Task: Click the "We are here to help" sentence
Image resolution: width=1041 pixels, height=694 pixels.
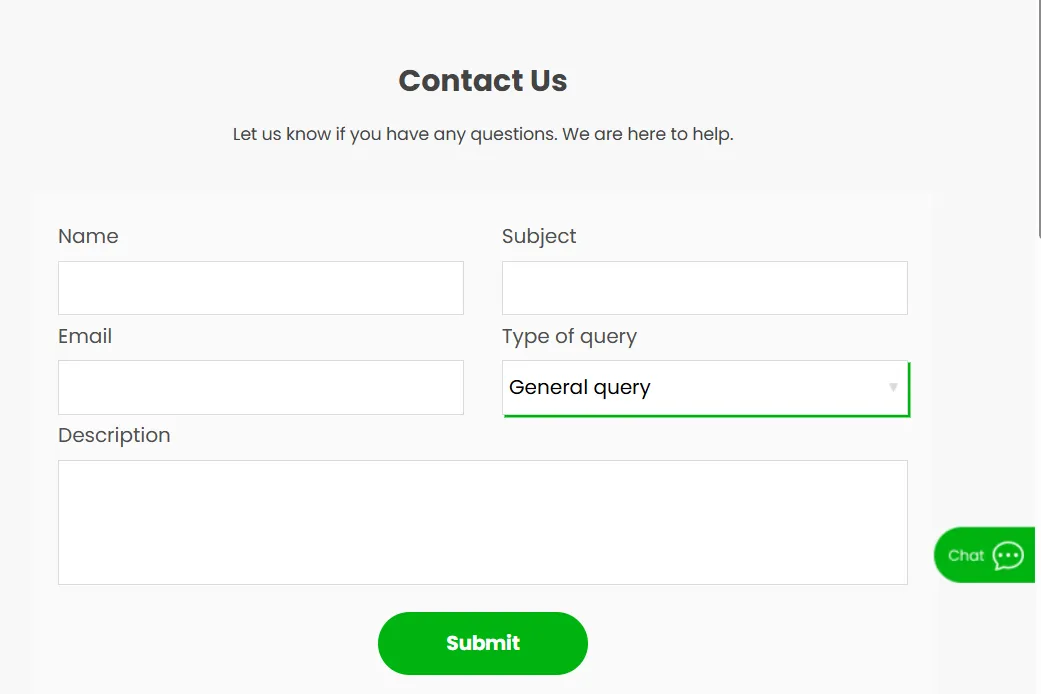Action: tap(648, 134)
